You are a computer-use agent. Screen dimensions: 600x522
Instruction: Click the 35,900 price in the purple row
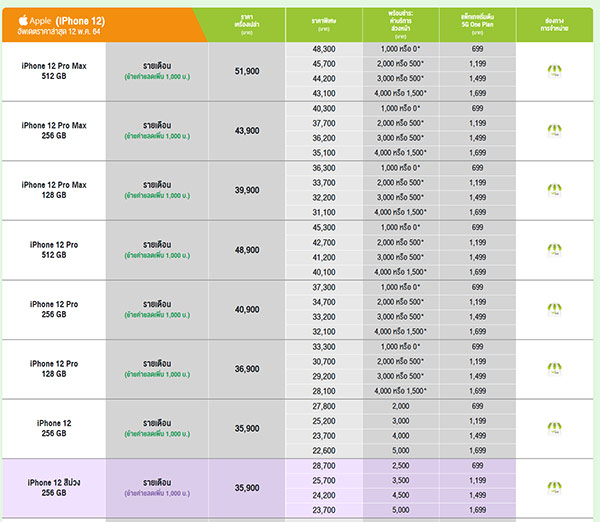(247, 488)
